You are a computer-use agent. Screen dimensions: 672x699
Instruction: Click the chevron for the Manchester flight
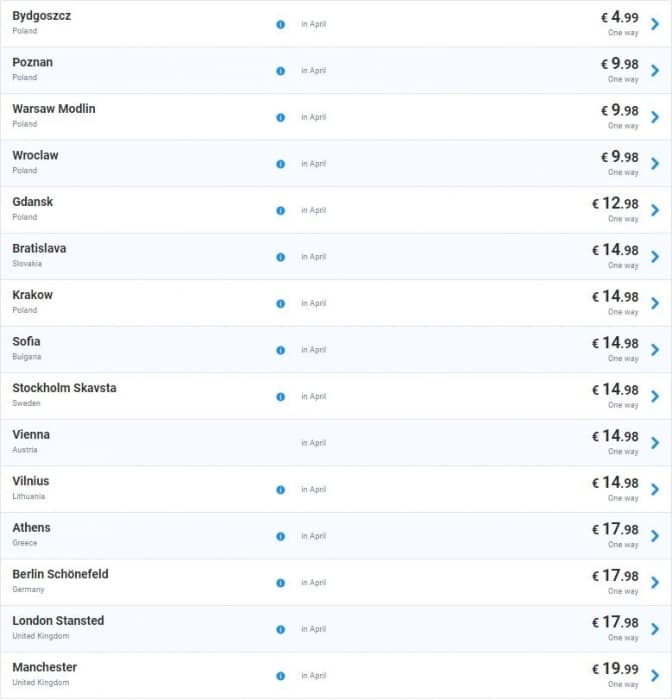655,675
